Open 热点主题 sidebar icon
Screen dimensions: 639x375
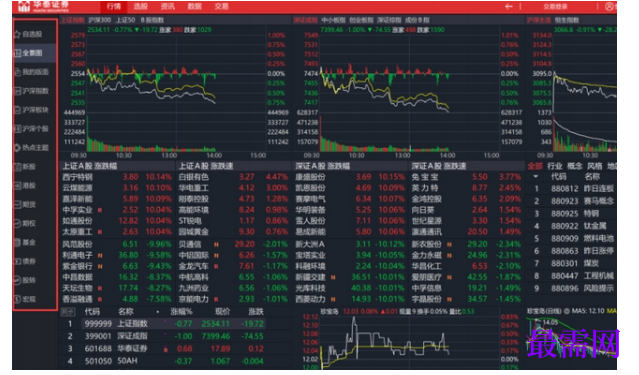[x=18, y=148]
